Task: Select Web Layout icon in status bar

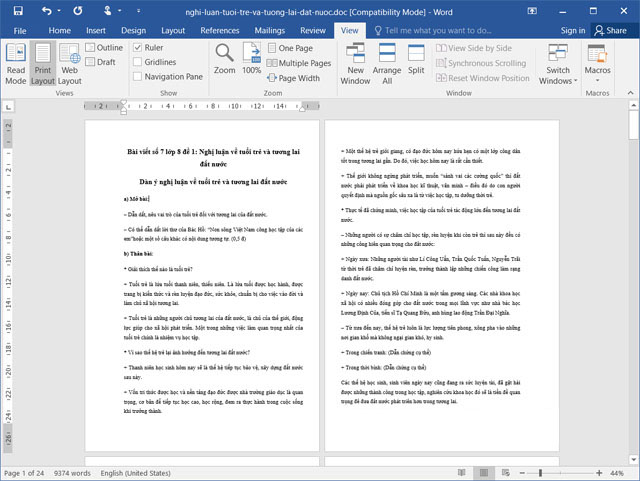Action: tap(506, 473)
